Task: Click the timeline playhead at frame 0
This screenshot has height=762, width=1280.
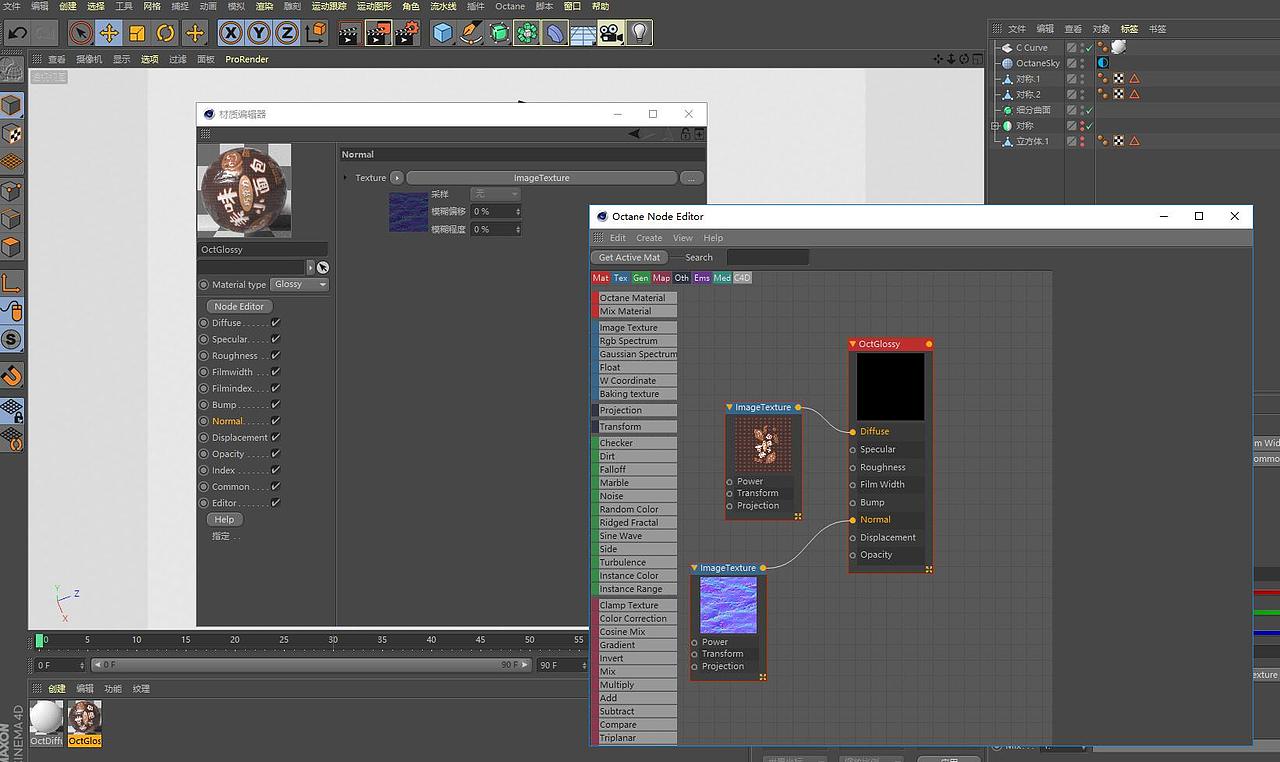Action: [x=40, y=640]
